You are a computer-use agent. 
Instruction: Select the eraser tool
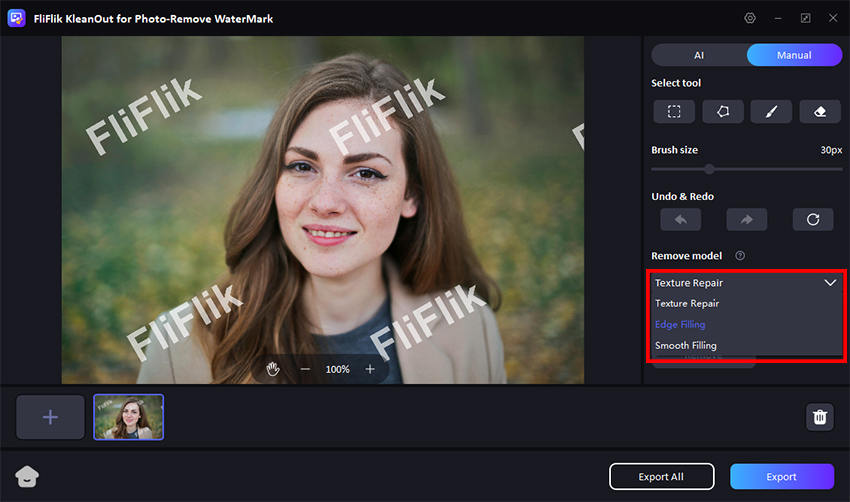820,111
